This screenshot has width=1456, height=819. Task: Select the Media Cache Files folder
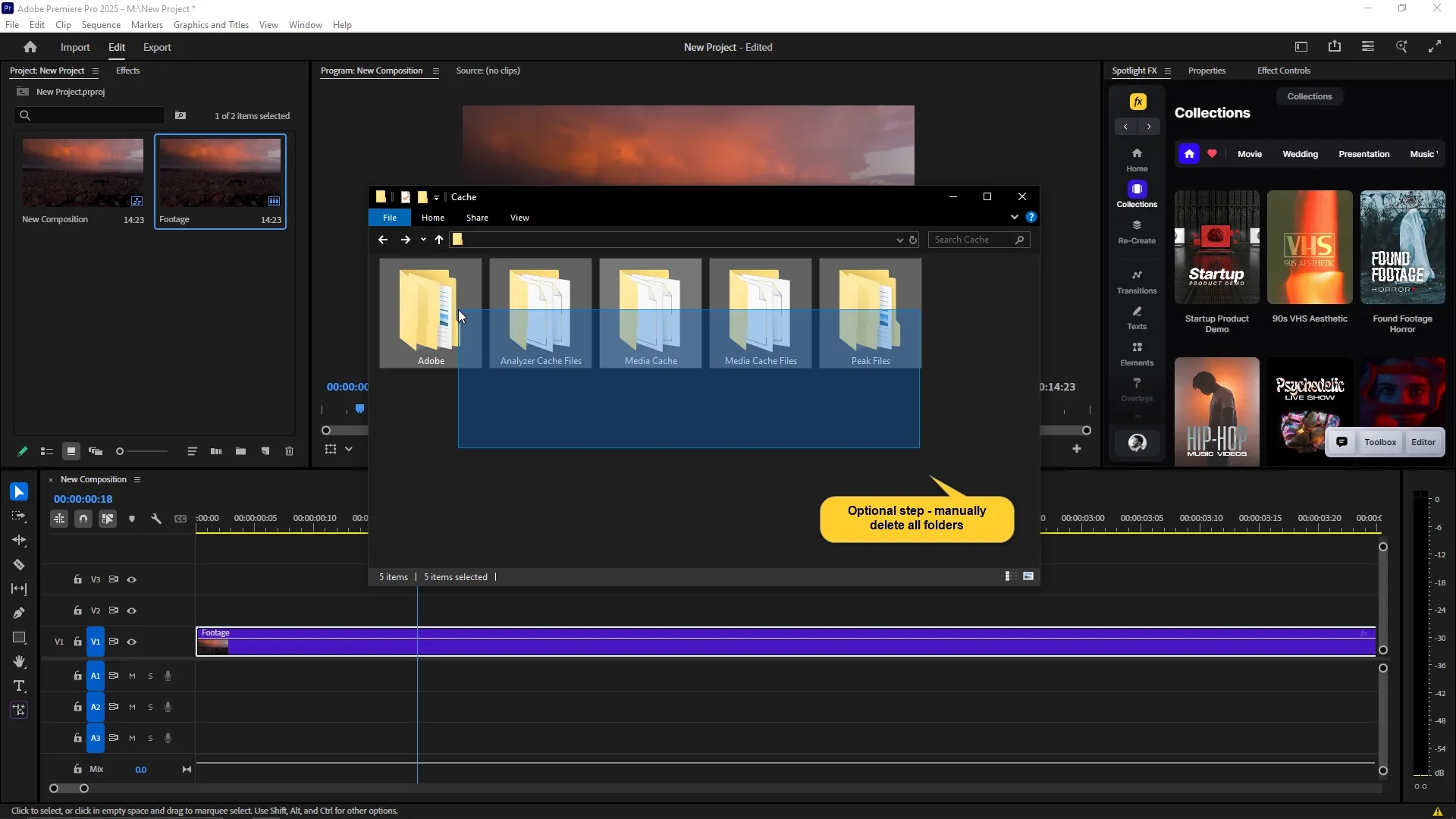761,313
